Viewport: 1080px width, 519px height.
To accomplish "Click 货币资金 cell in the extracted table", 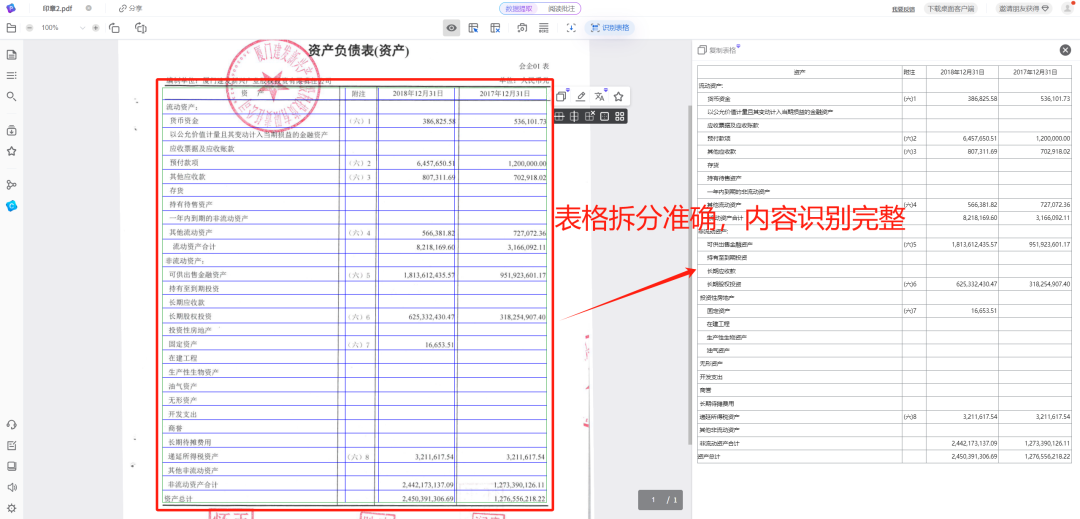I will [x=718, y=99].
